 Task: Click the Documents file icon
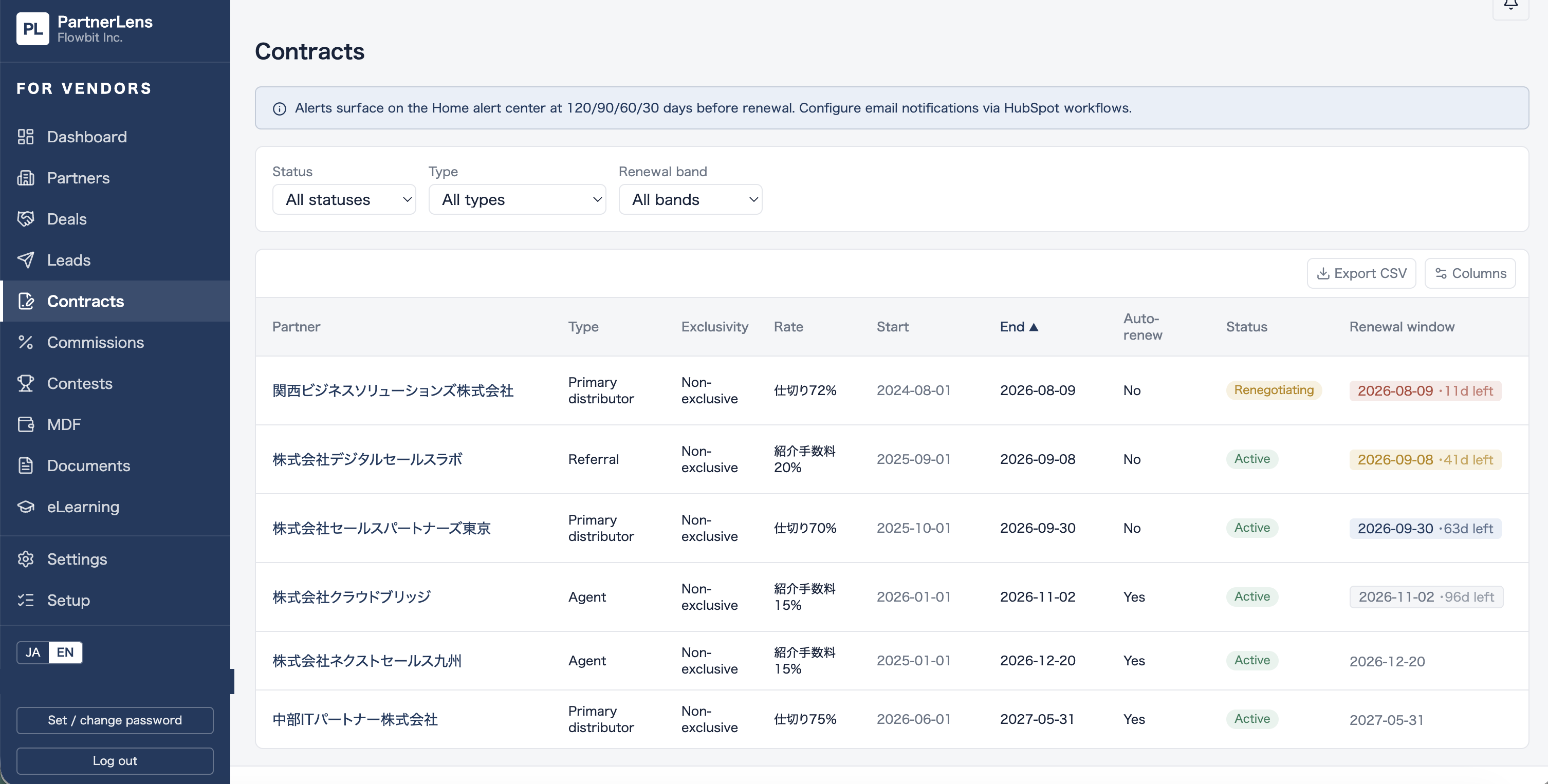click(25, 465)
